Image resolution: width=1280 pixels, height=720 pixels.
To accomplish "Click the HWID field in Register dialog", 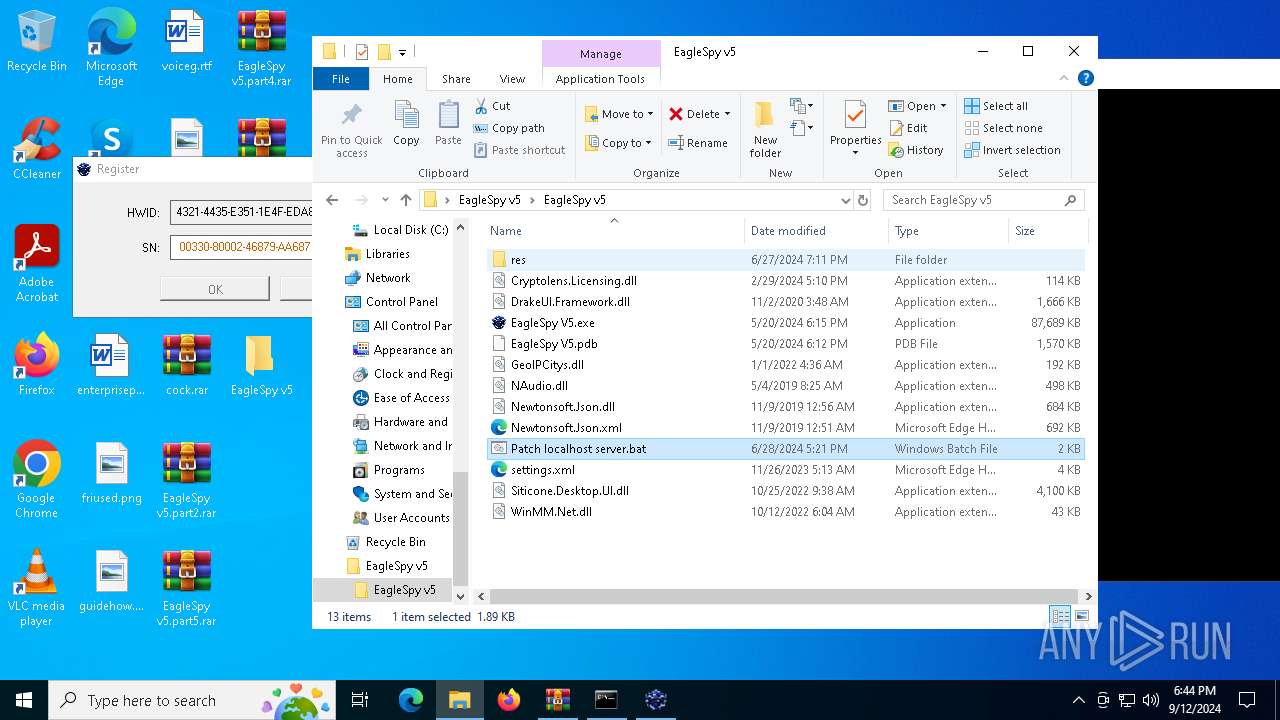I will pyautogui.click(x=241, y=212).
